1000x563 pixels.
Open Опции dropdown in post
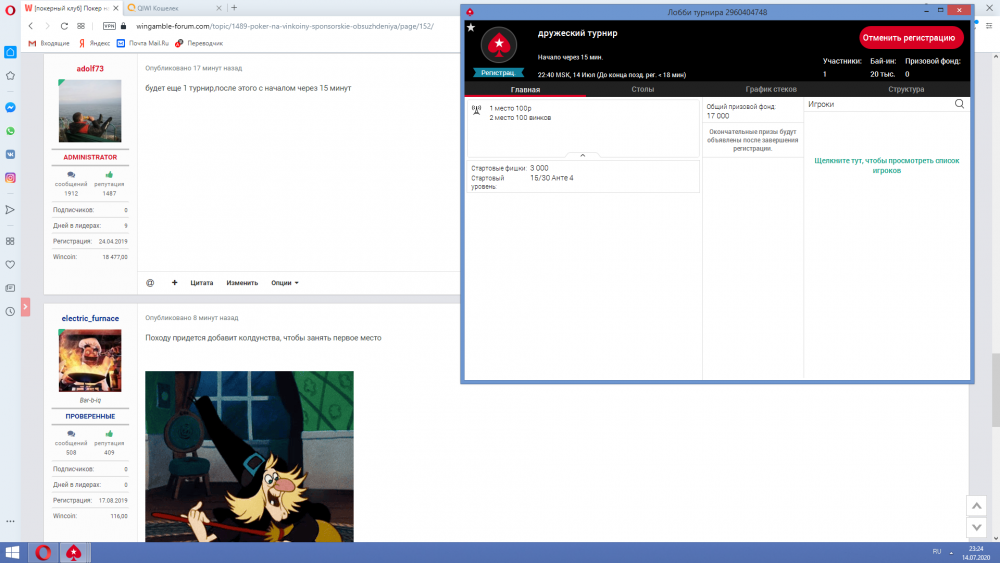point(284,282)
